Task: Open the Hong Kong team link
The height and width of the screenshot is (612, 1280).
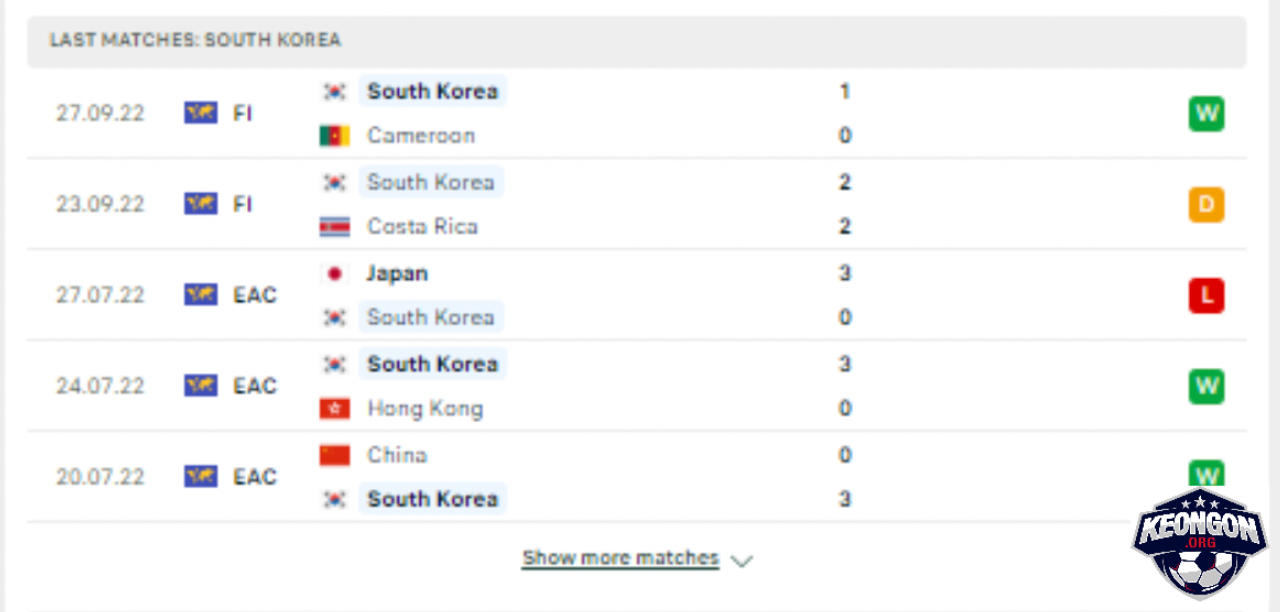Action: [425, 409]
